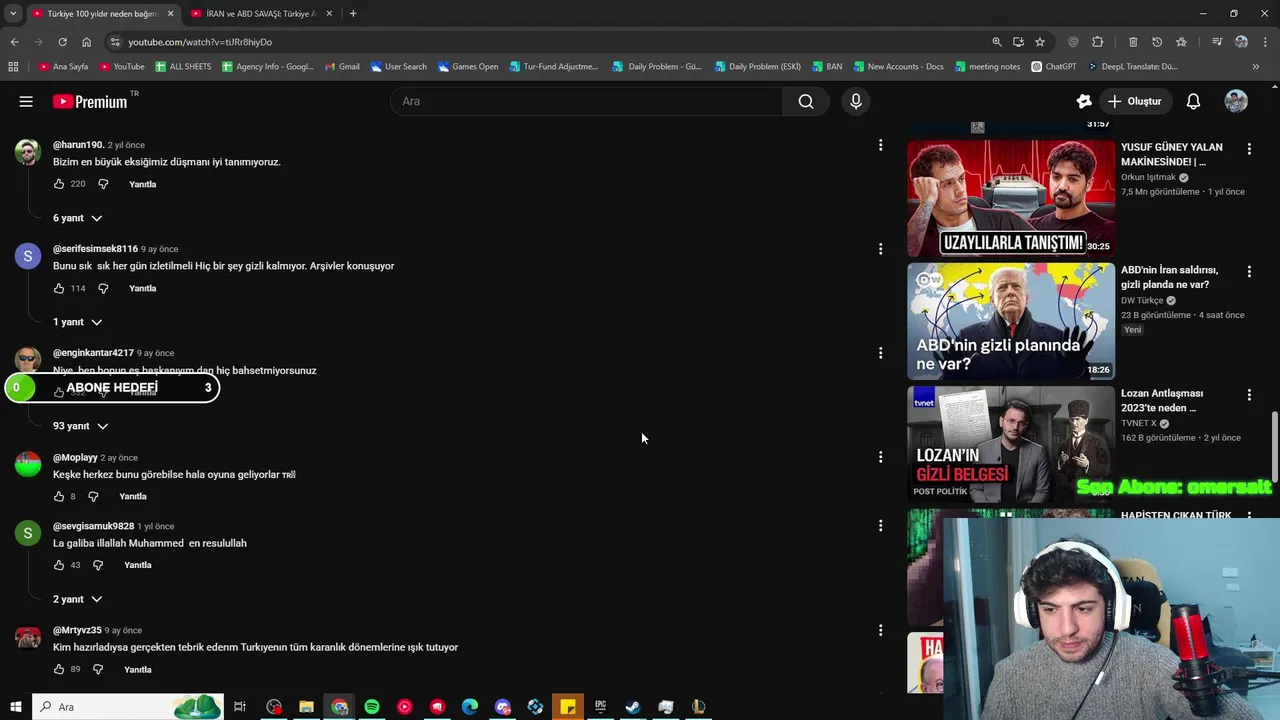Dislike the @sevgisamuk9828 comment
1280x720 pixels.
click(98, 565)
